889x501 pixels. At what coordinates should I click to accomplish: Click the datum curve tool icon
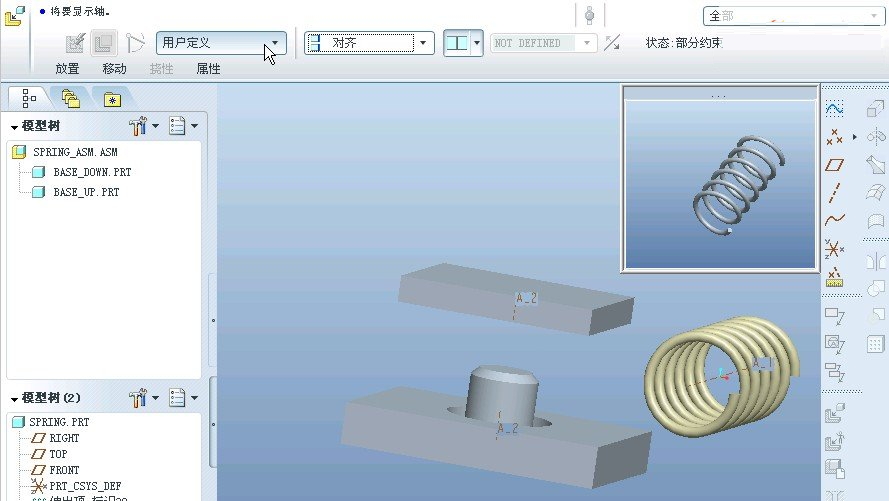click(835, 219)
